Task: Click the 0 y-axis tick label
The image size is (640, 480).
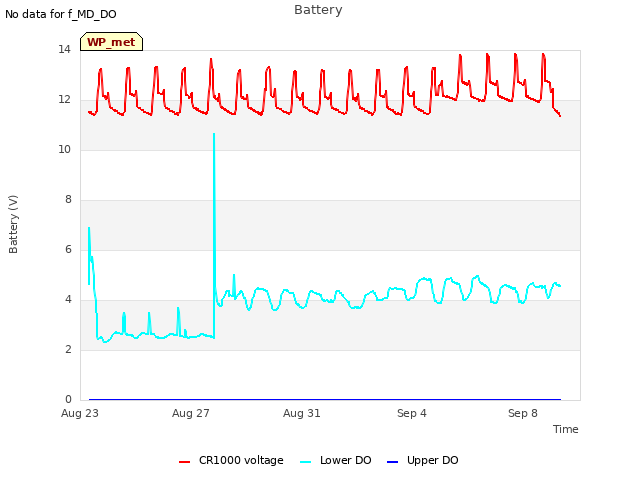Action: [68, 400]
